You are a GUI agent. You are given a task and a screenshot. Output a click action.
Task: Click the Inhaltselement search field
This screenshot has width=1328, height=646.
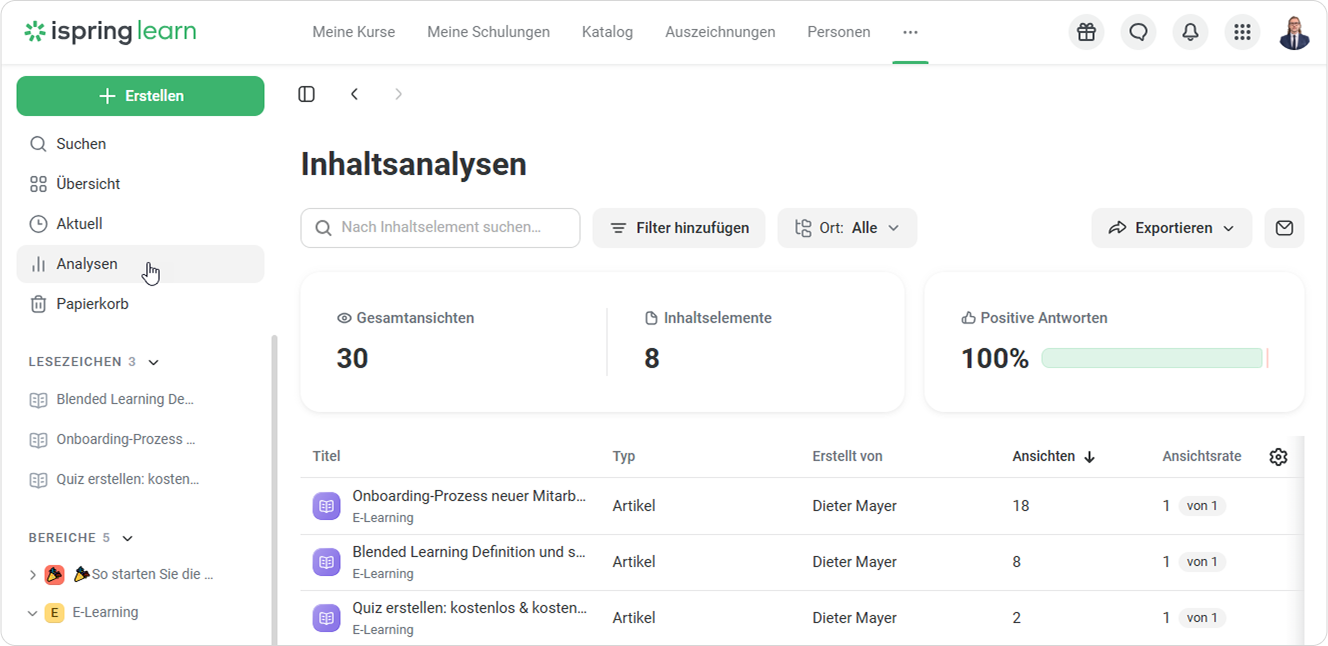coord(440,228)
